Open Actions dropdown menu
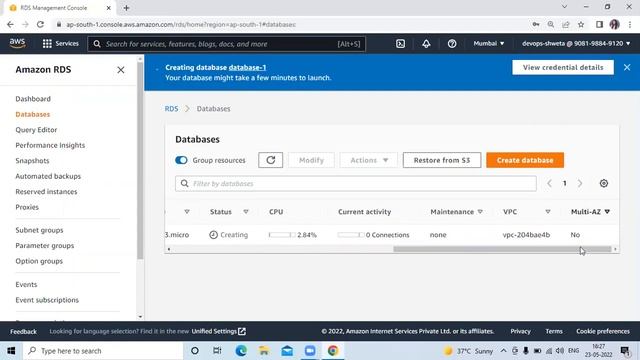Screen dimensions: 640x360 click(369, 160)
